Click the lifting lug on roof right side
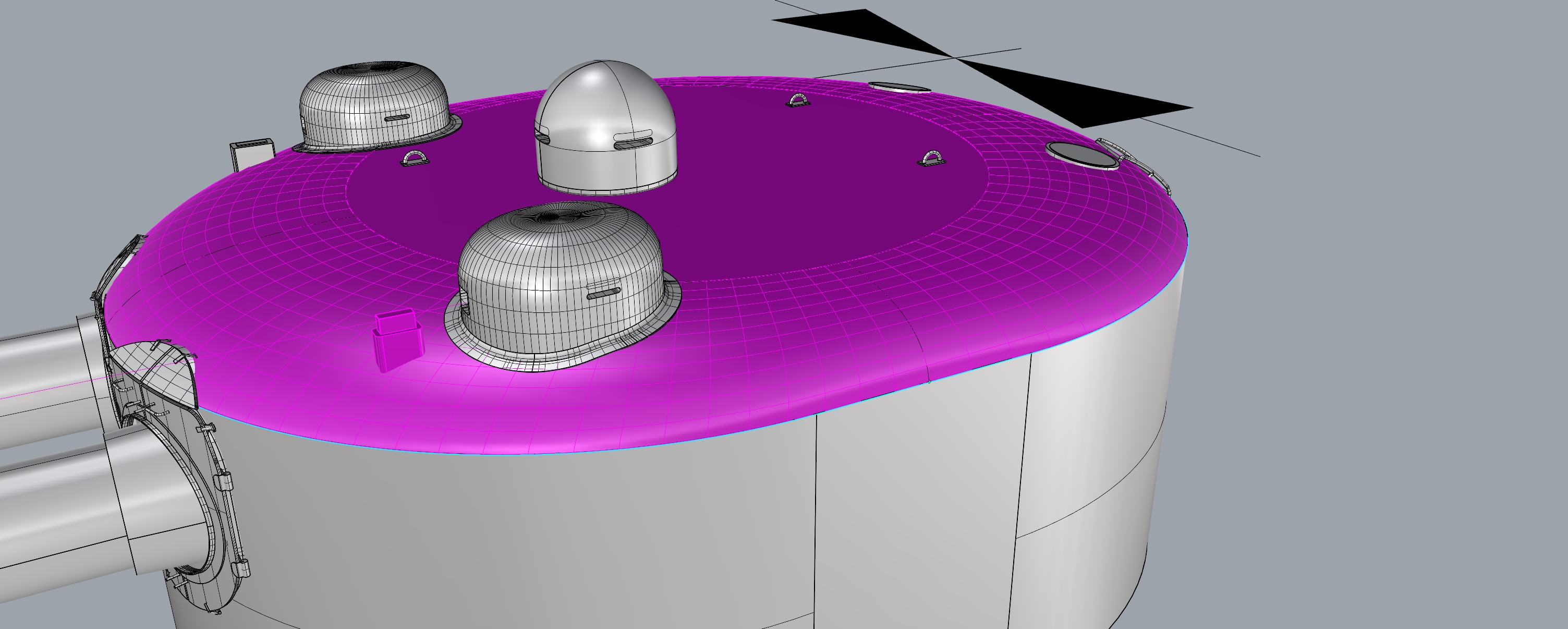 click(931, 160)
